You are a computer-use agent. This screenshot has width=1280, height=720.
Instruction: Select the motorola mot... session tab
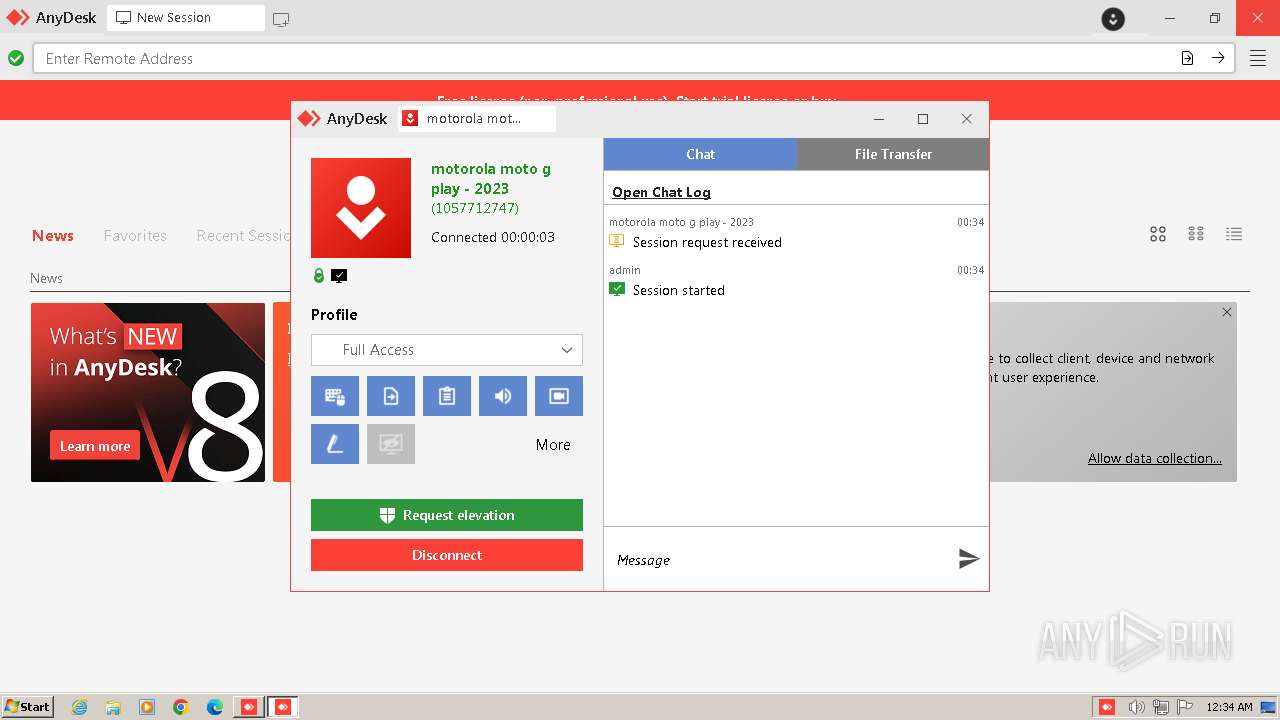pyautogui.click(x=477, y=118)
